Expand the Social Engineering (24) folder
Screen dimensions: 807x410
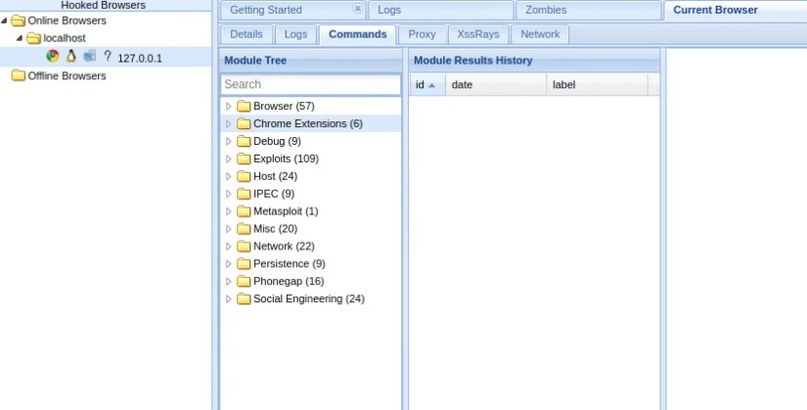pos(229,299)
